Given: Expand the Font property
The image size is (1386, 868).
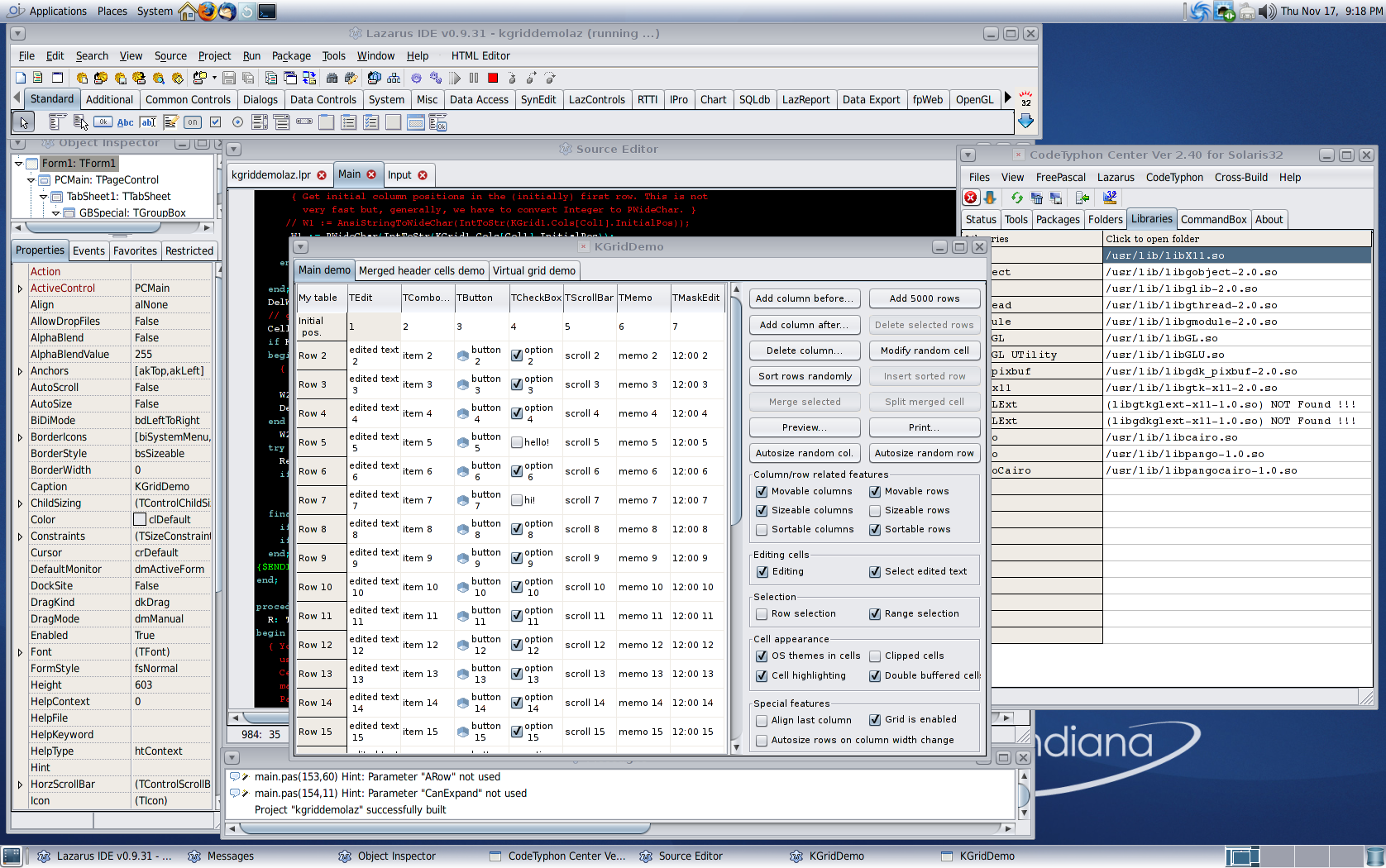Looking at the screenshot, I should pyautogui.click(x=20, y=652).
